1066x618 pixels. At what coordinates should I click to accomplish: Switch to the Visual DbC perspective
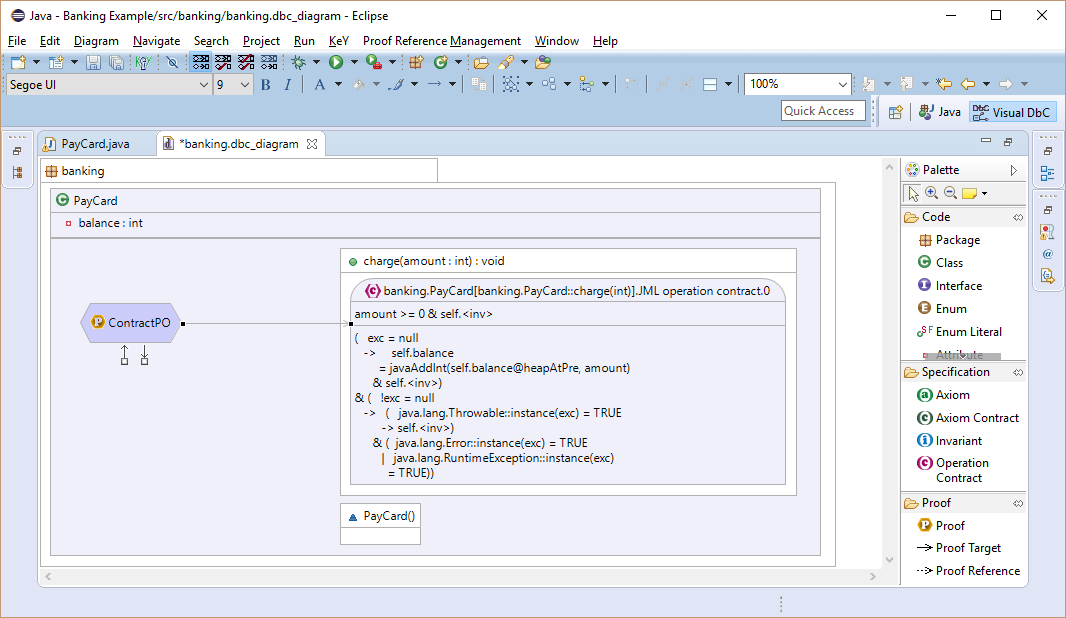tap(1012, 112)
